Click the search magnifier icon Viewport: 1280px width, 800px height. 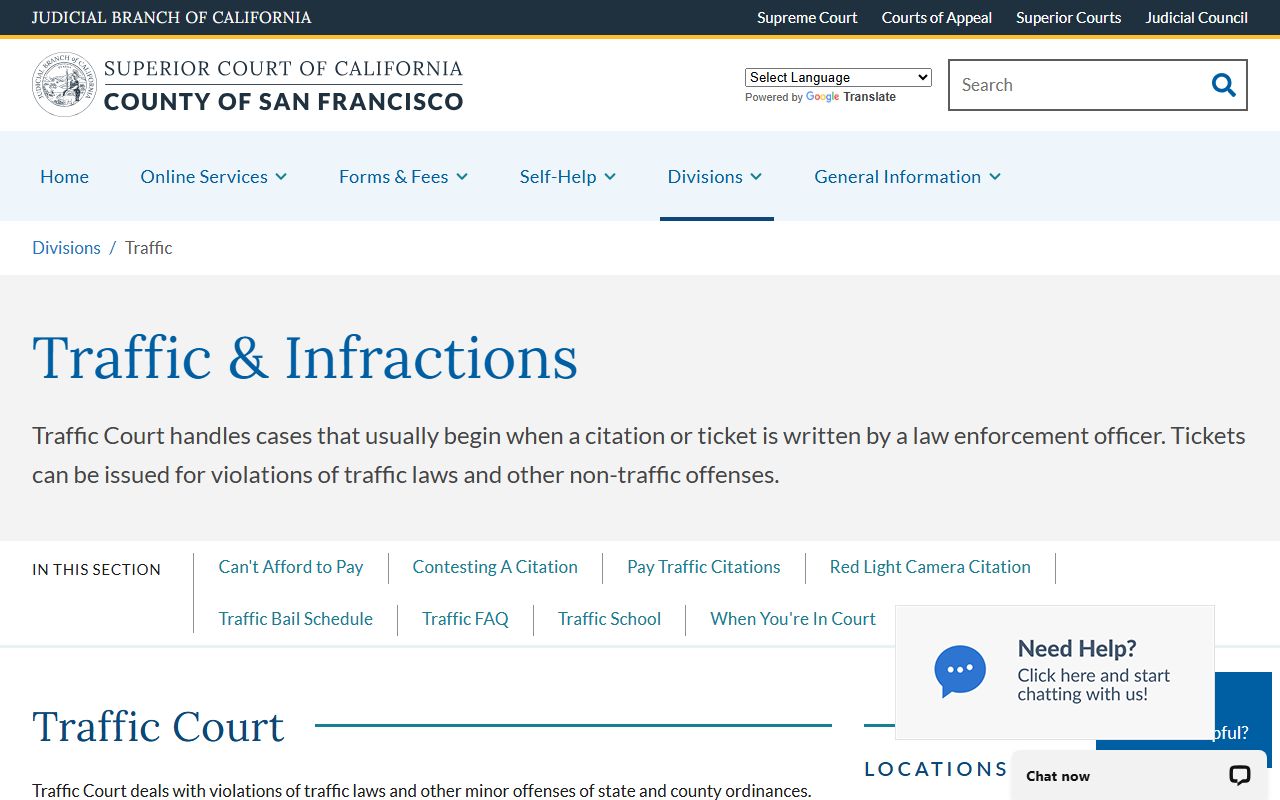[x=1223, y=85]
